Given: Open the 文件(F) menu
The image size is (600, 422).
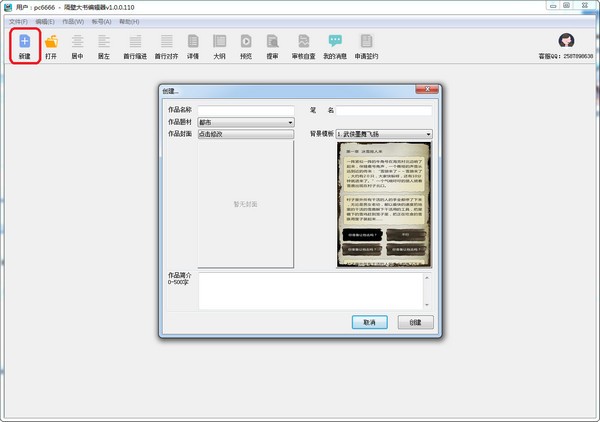Looking at the screenshot, I should point(18,20).
